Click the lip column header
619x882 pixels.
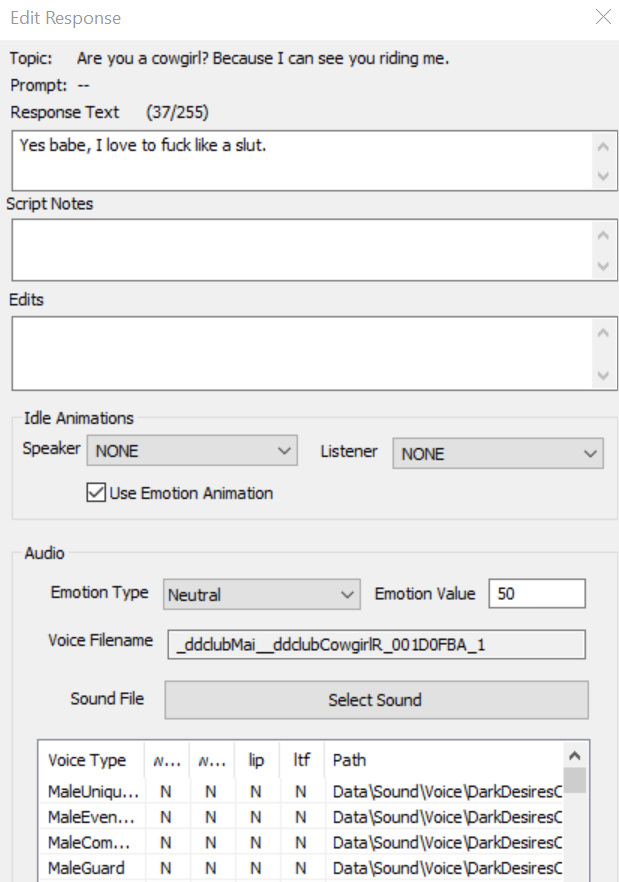point(257,760)
